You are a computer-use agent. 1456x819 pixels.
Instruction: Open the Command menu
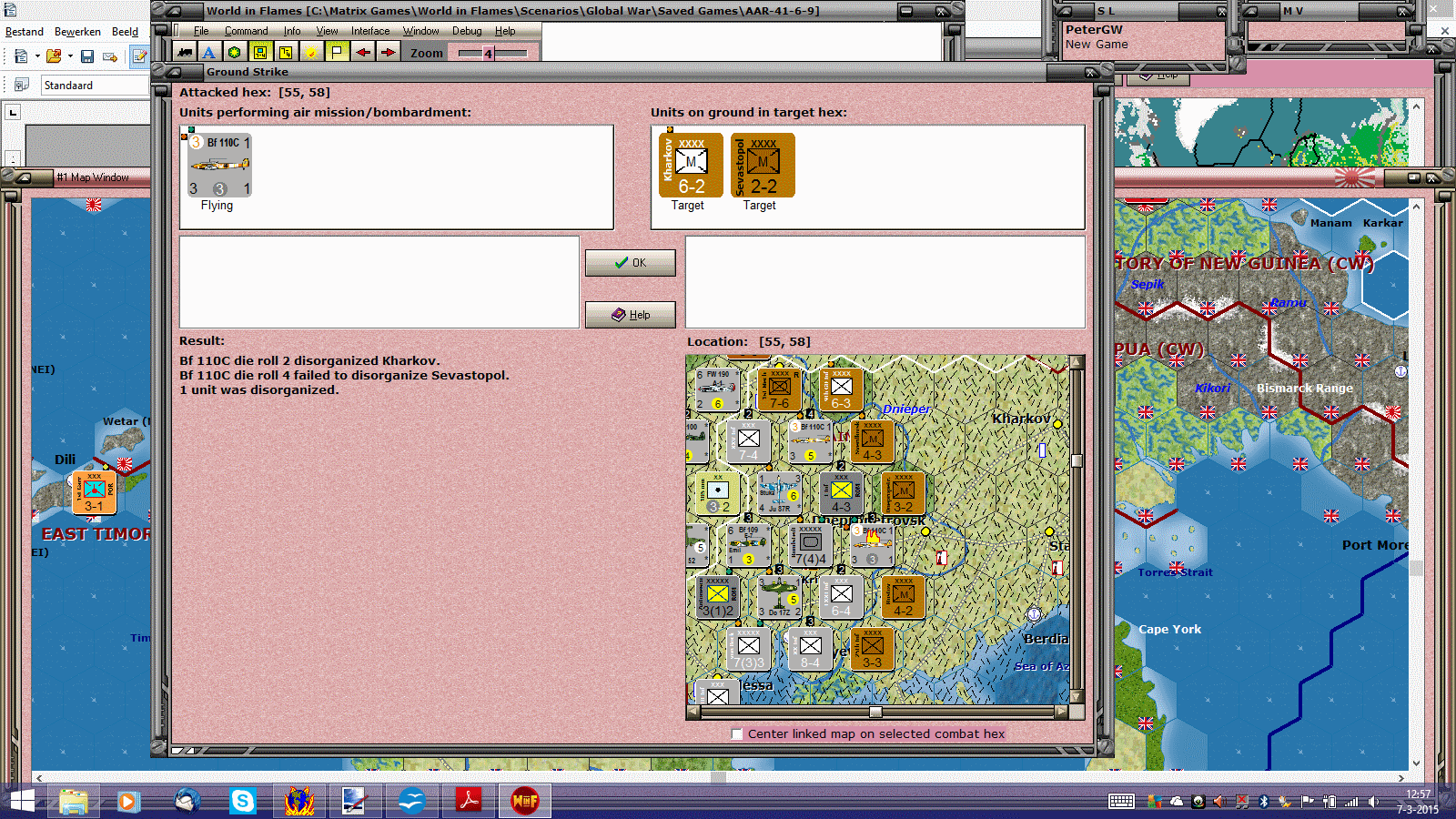247,31
